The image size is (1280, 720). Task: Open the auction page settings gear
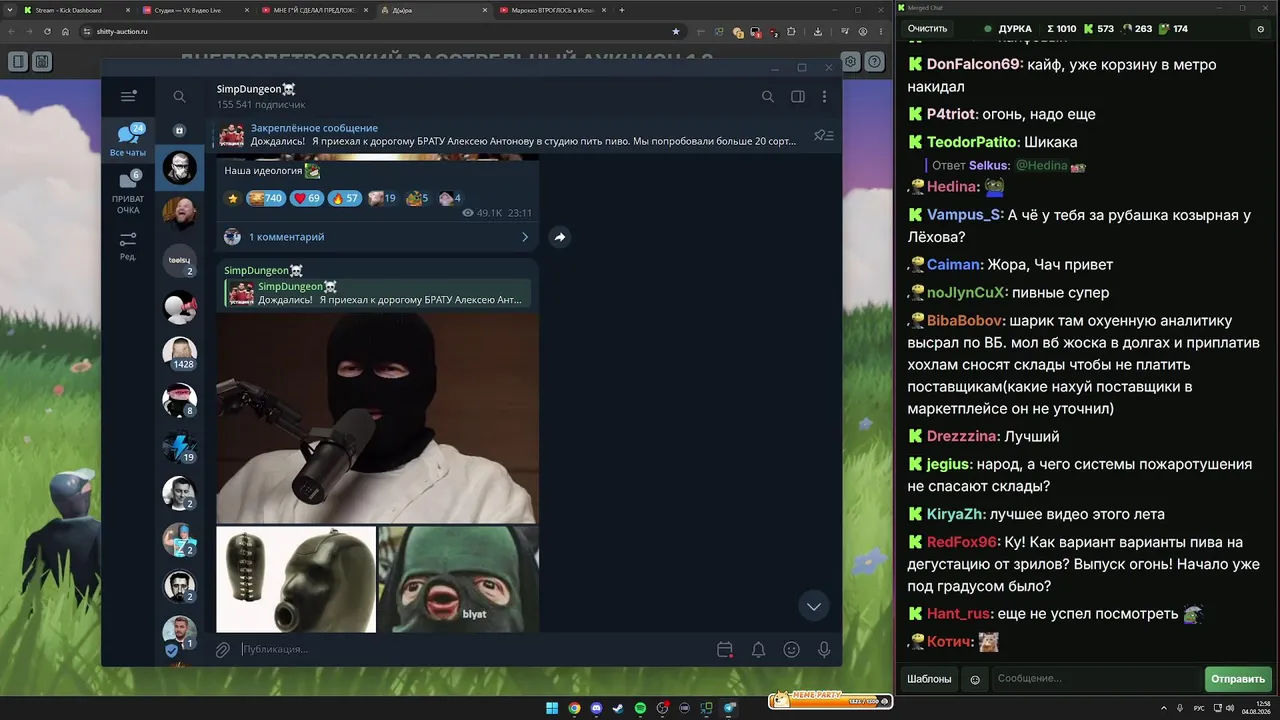click(x=850, y=62)
